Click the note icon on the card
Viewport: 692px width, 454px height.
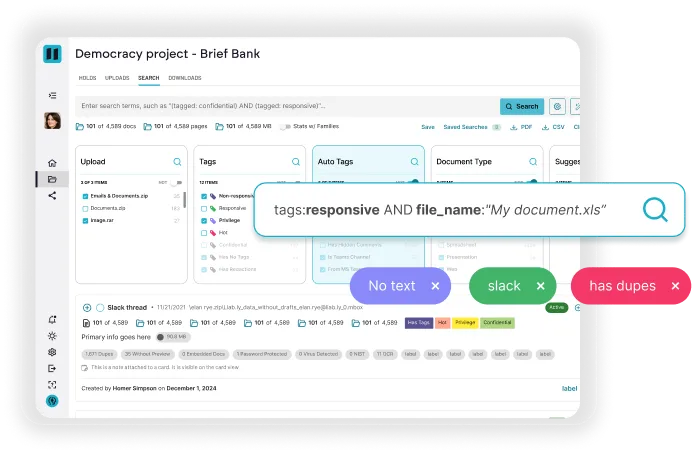coord(84,368)
